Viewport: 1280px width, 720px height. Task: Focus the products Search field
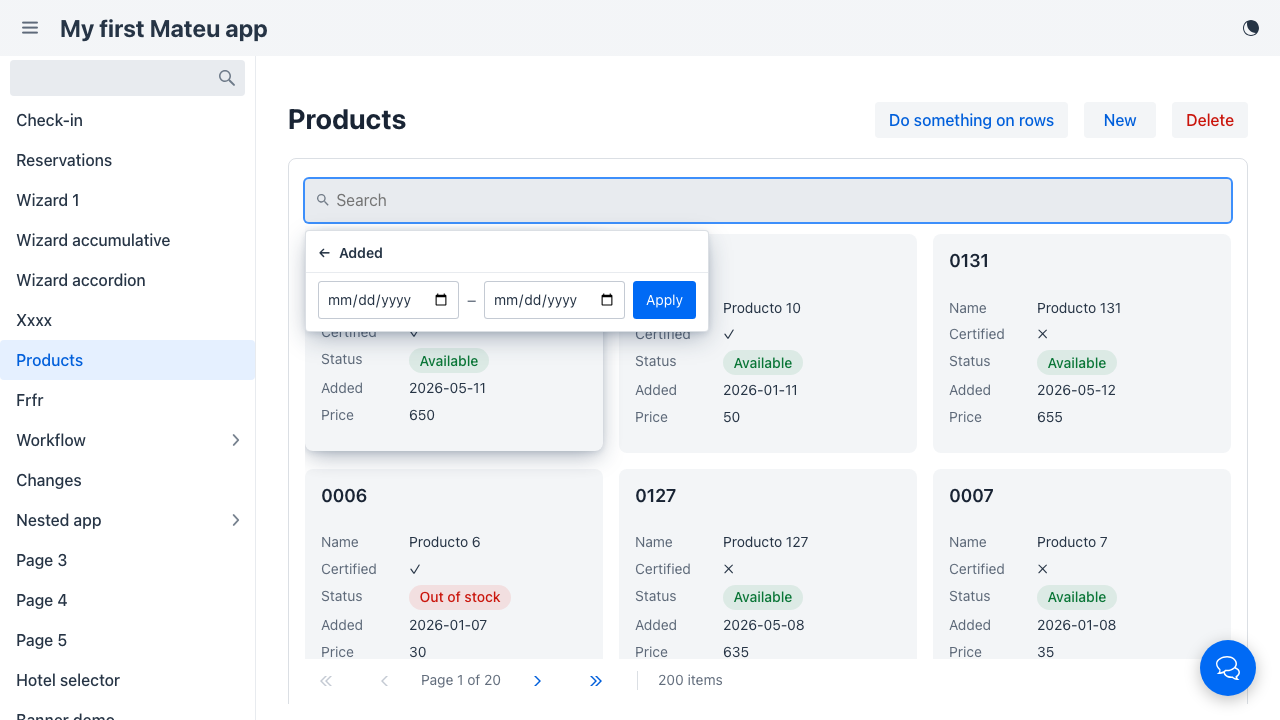(x=768, y=200)
